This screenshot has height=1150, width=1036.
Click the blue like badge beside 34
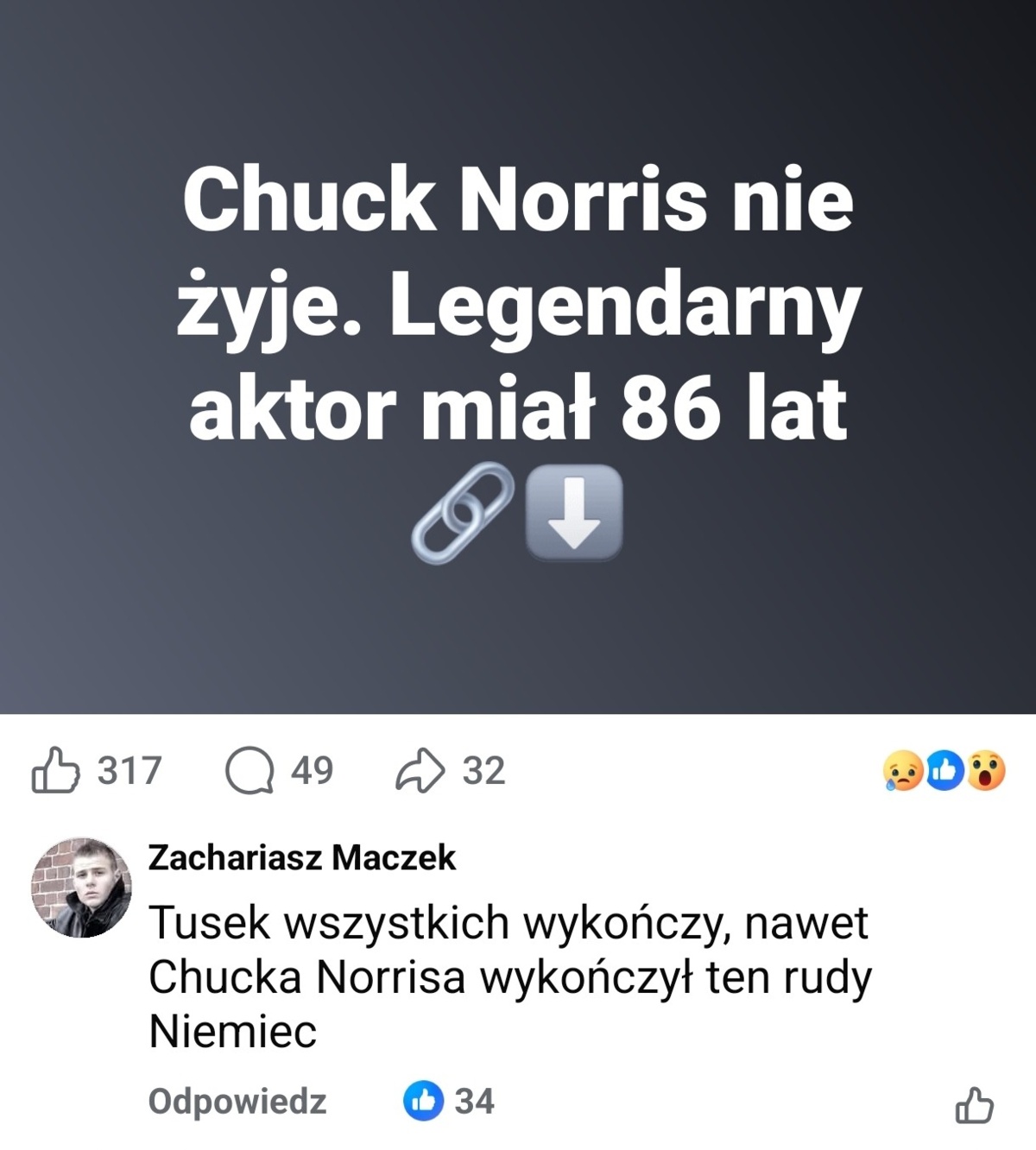(423, 1101)
